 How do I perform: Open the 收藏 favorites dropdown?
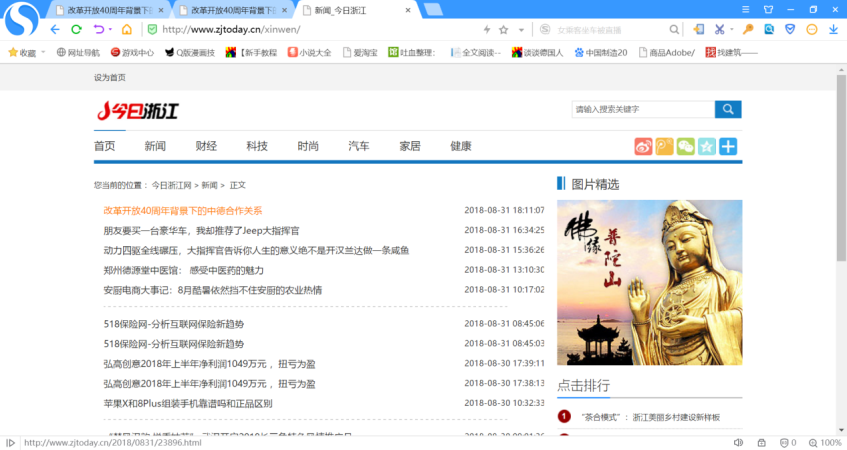tap(23, 52)
